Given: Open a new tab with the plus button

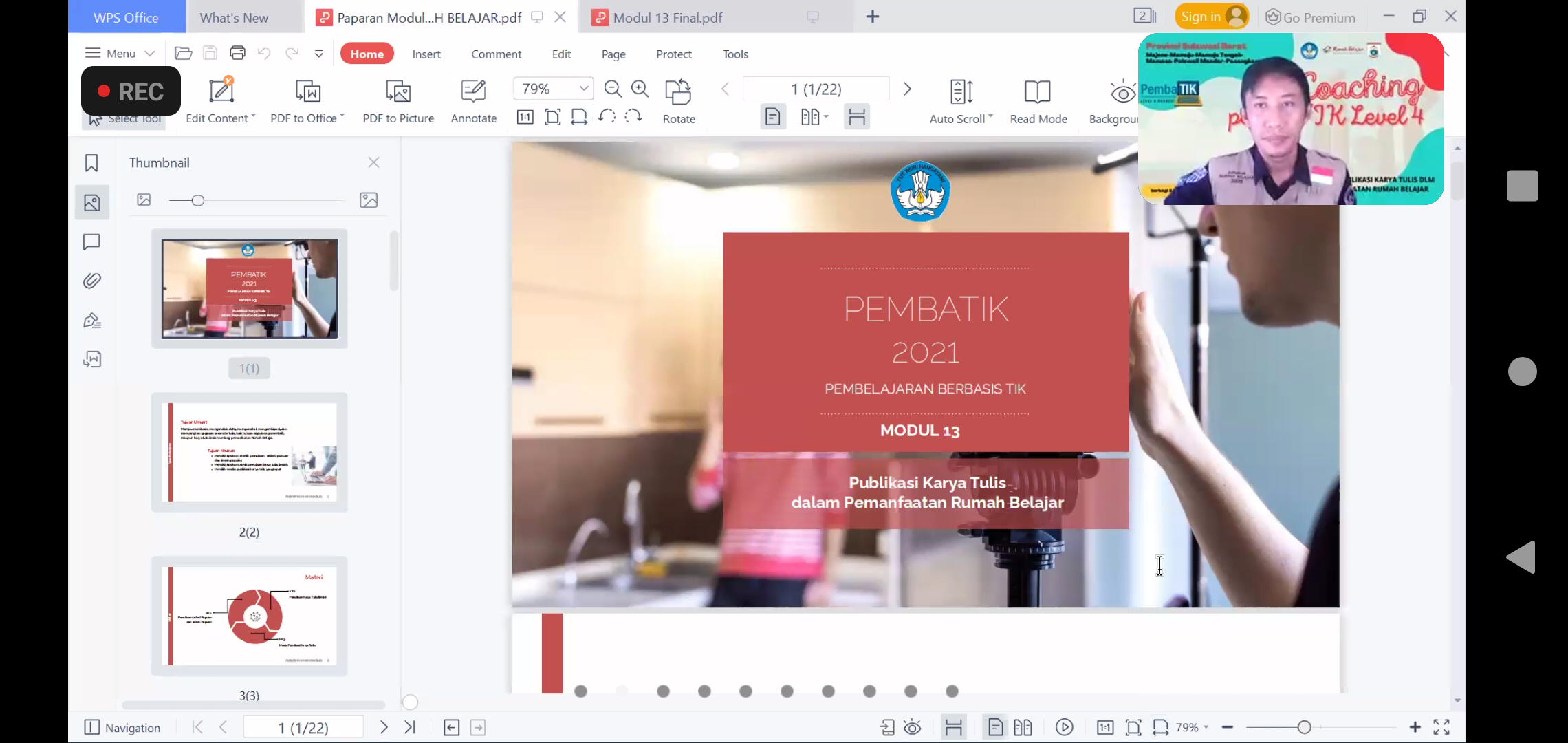Looking at the screenshot, I should (x=872, y=17).
